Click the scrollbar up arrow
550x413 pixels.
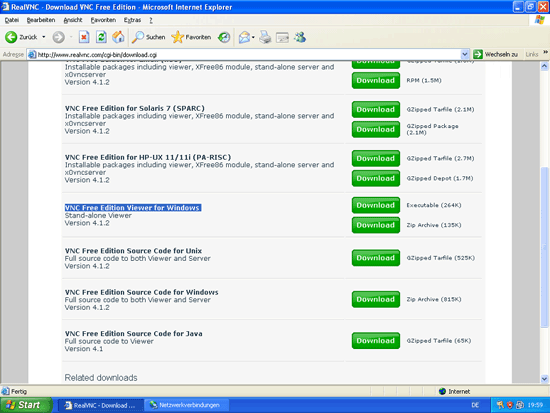pos(544,66)
